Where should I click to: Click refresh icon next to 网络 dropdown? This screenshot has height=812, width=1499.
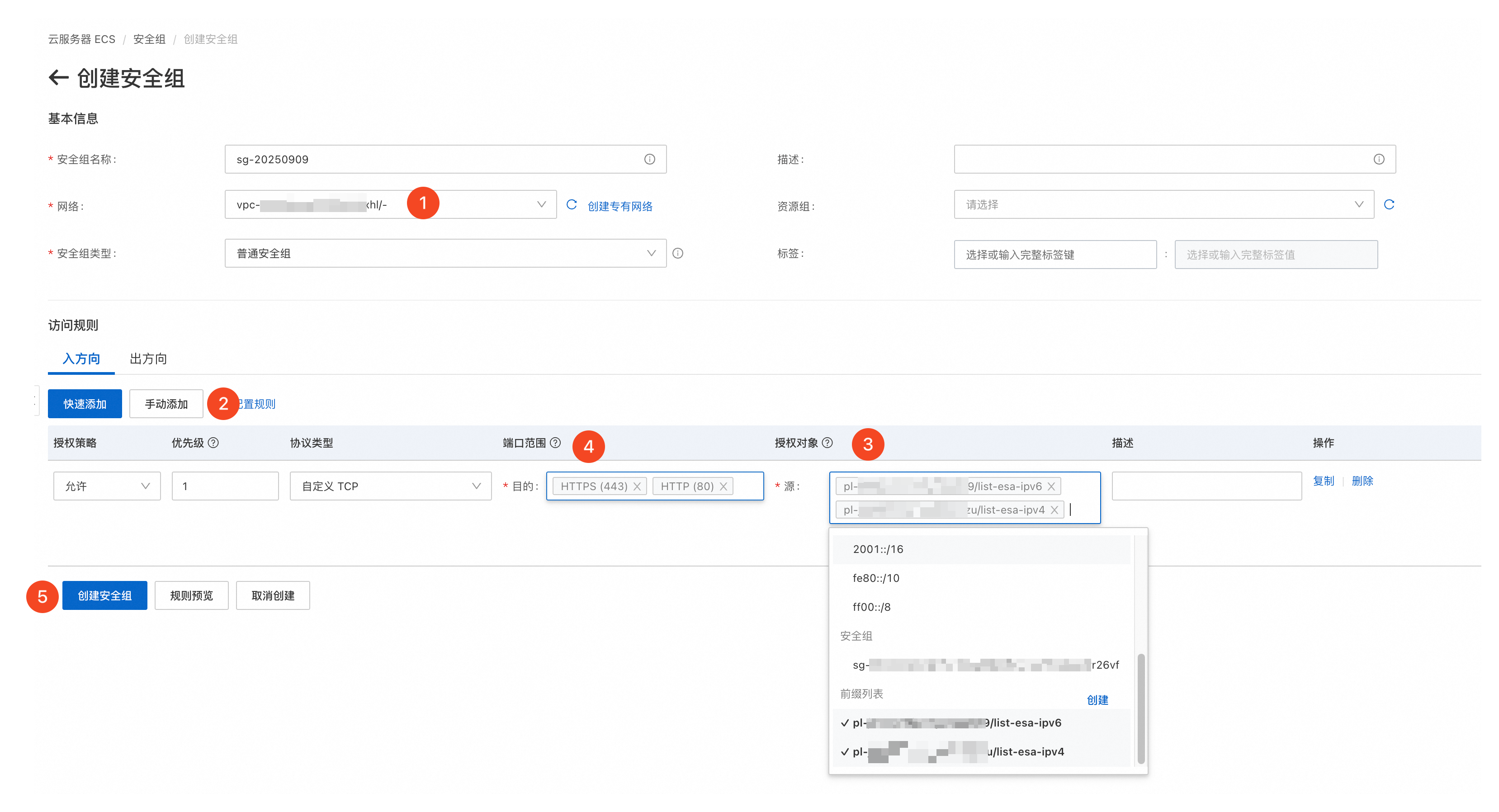point(572,205)
